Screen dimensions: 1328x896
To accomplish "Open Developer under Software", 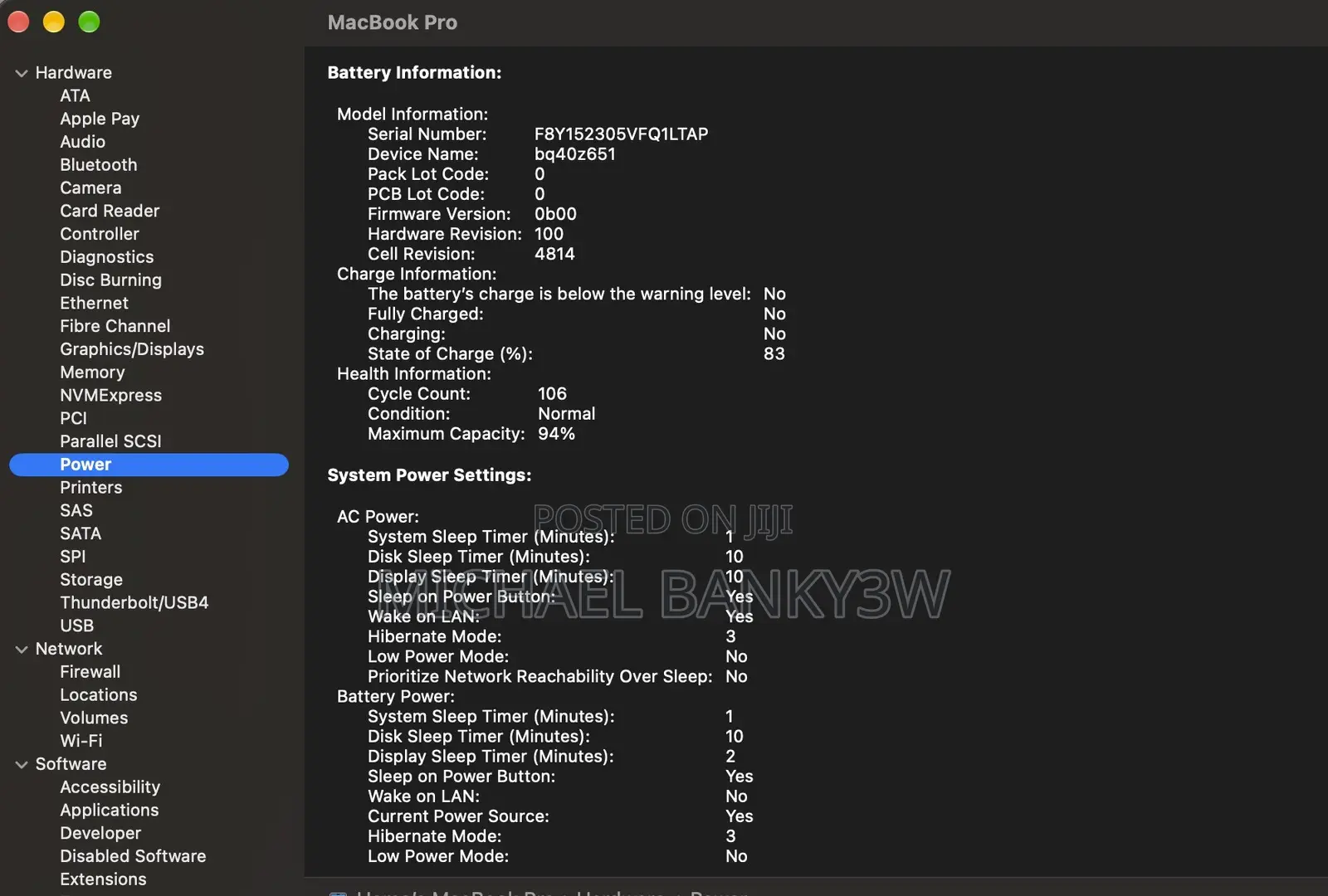I will click(x=100, y=833).
